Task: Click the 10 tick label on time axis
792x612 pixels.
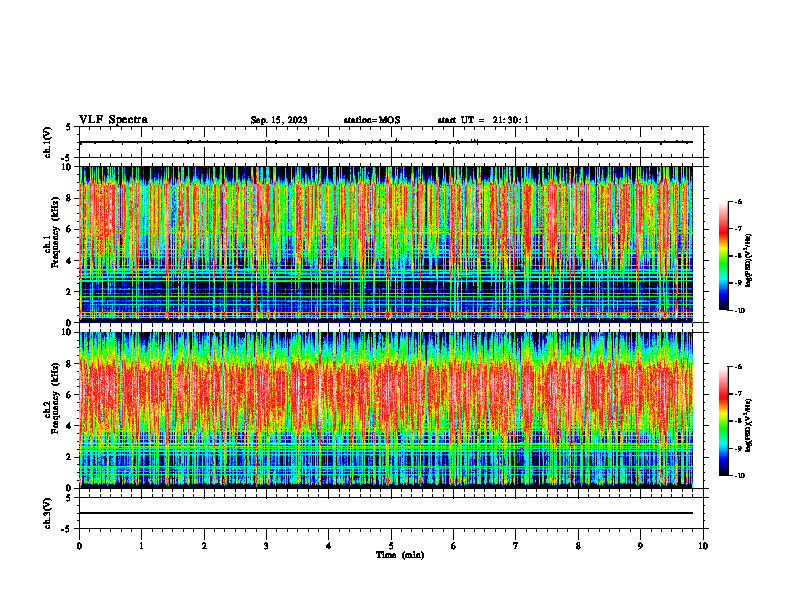Action: pos(703,546)
